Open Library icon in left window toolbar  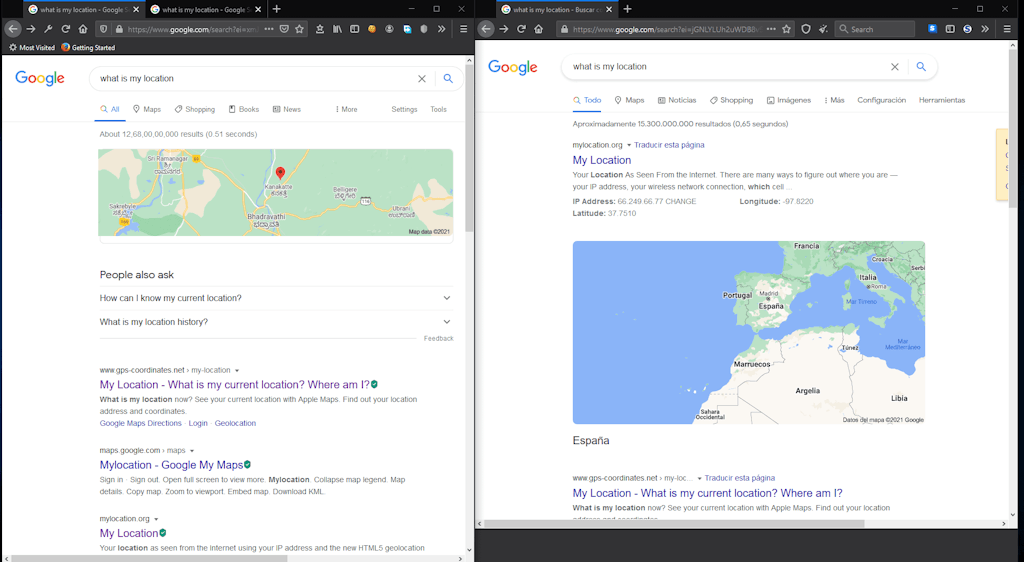point(337,29)
